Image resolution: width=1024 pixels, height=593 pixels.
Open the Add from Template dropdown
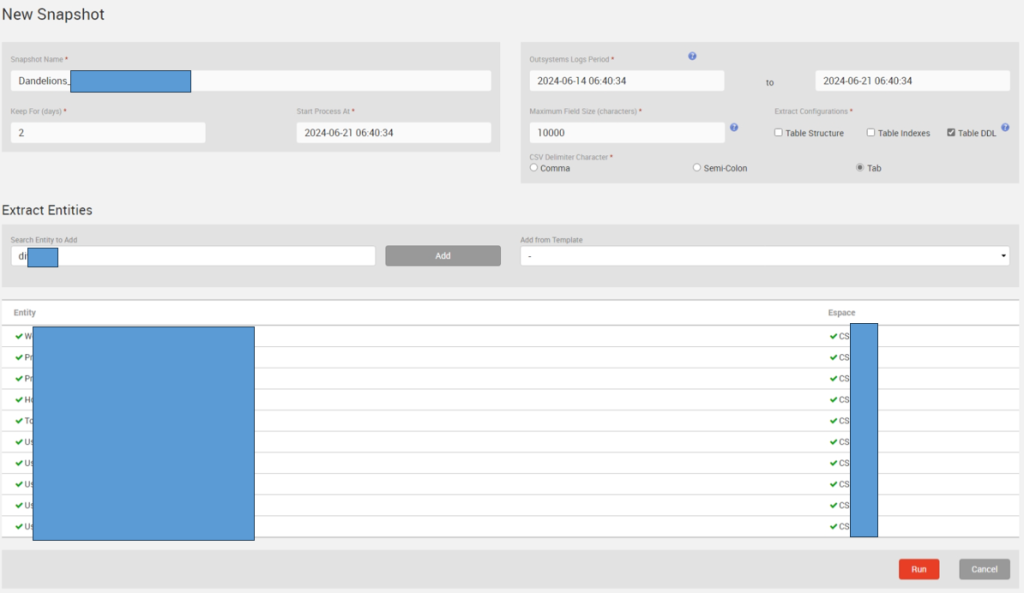coord(766,256)
